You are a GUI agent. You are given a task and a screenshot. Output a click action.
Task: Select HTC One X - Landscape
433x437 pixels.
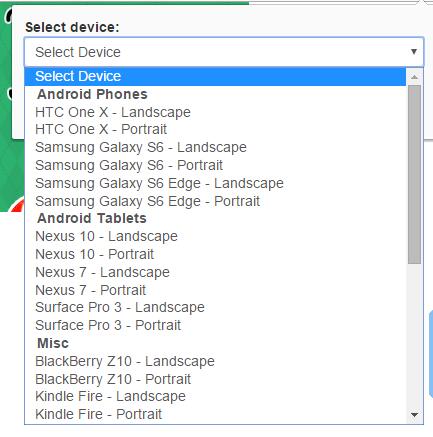[x=215, y=112]
